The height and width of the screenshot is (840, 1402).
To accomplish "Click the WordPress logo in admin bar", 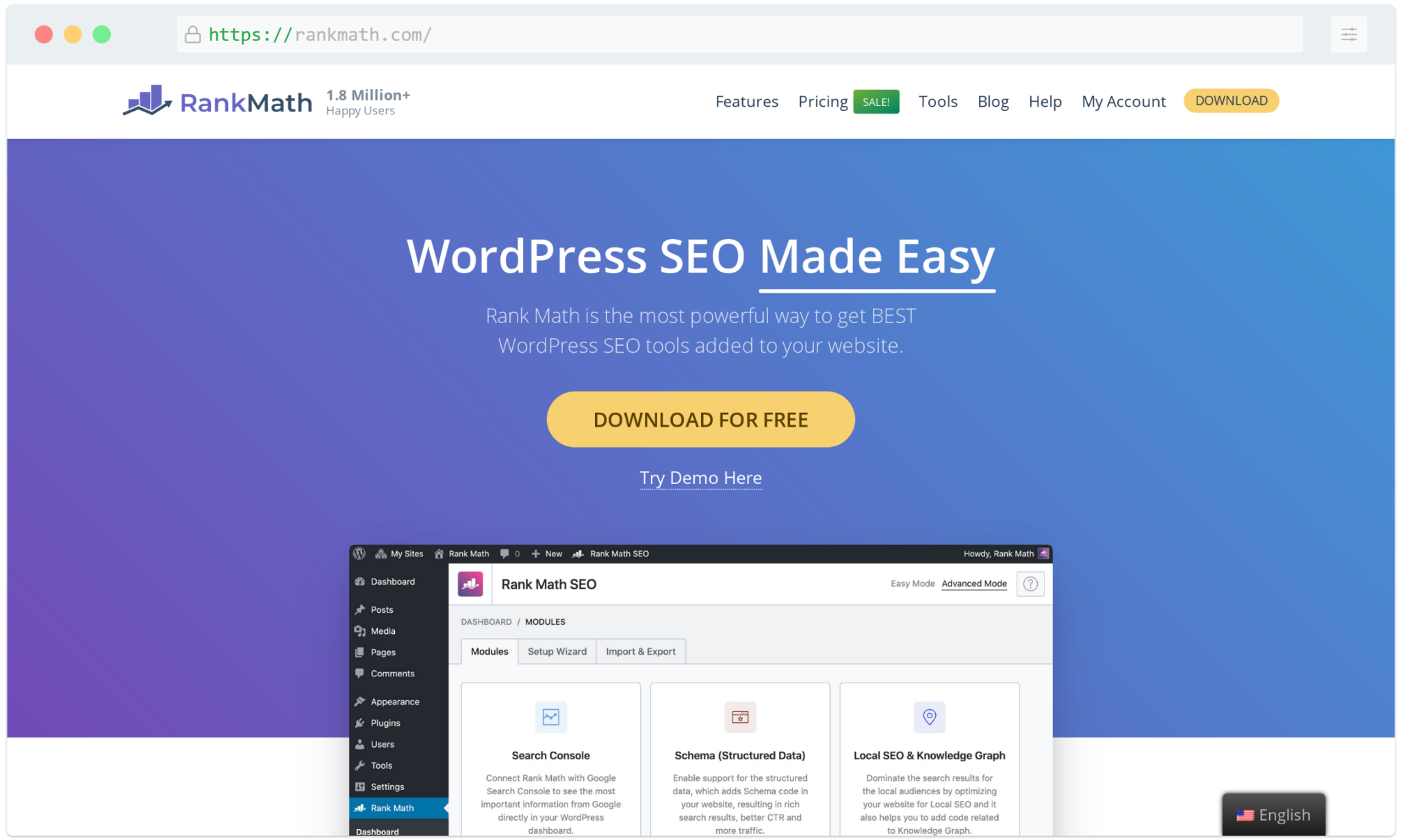I will pos(359,553).
